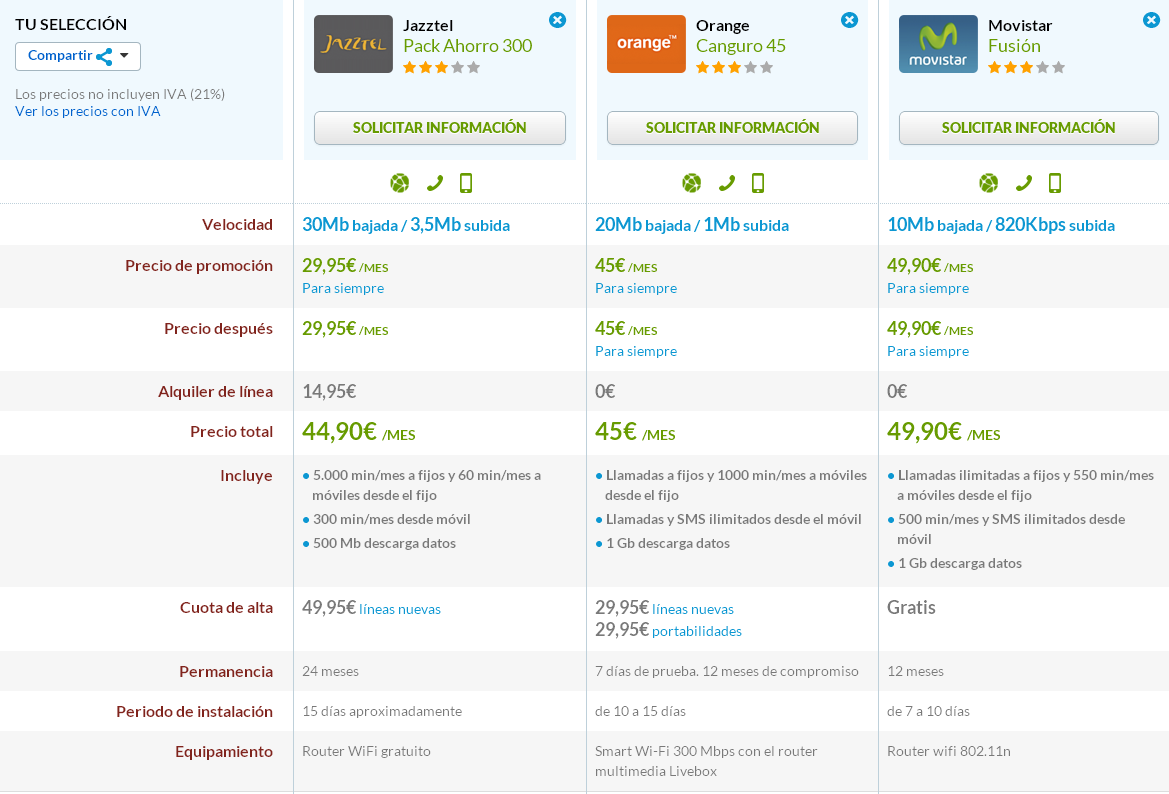Remove Jazztel Pack Ahorro 300 from comparison
This screenshot has width=1169, height=794.
point(557,20)
